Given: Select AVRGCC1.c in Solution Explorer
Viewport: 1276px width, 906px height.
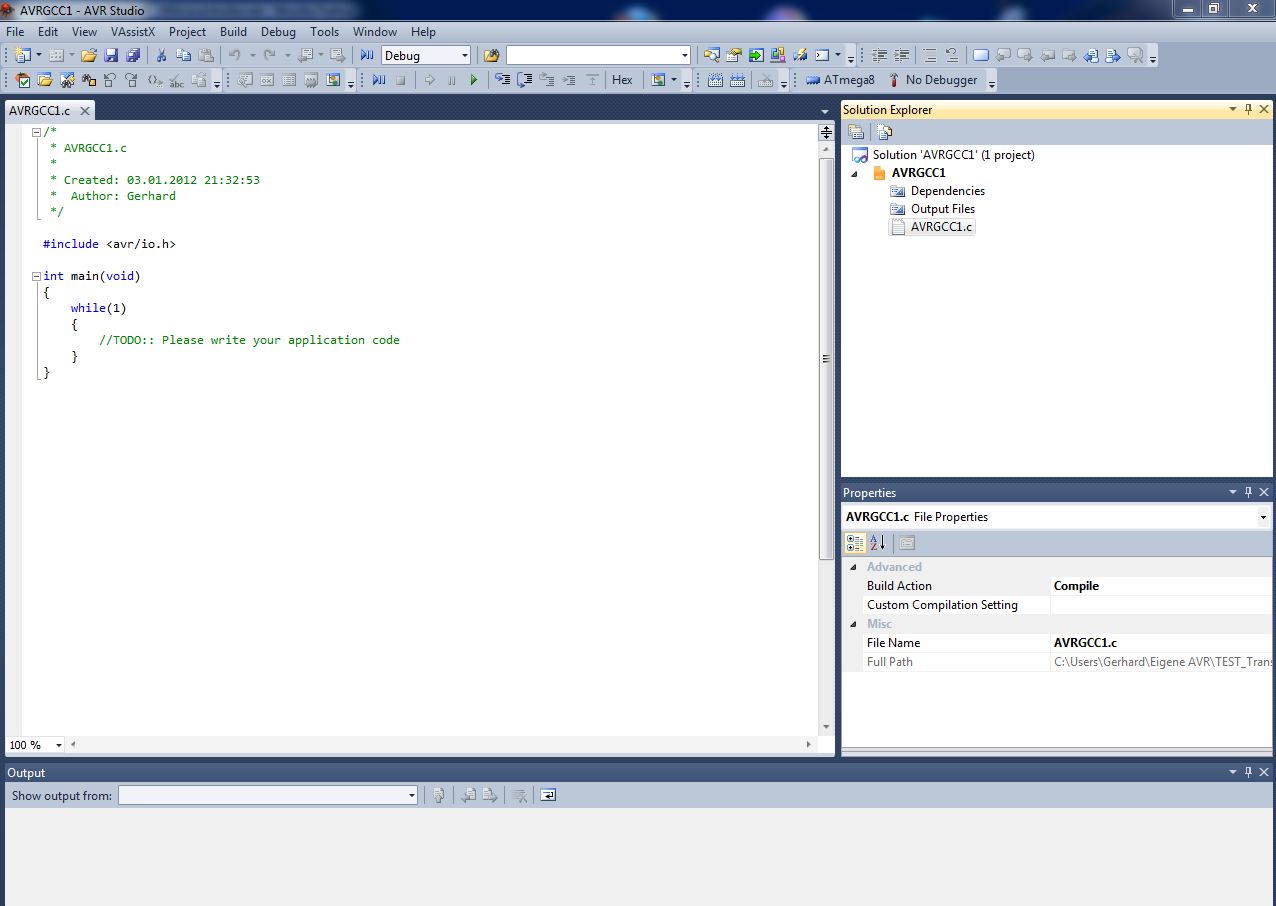Looking at the screenshot, I should (941, 227).
